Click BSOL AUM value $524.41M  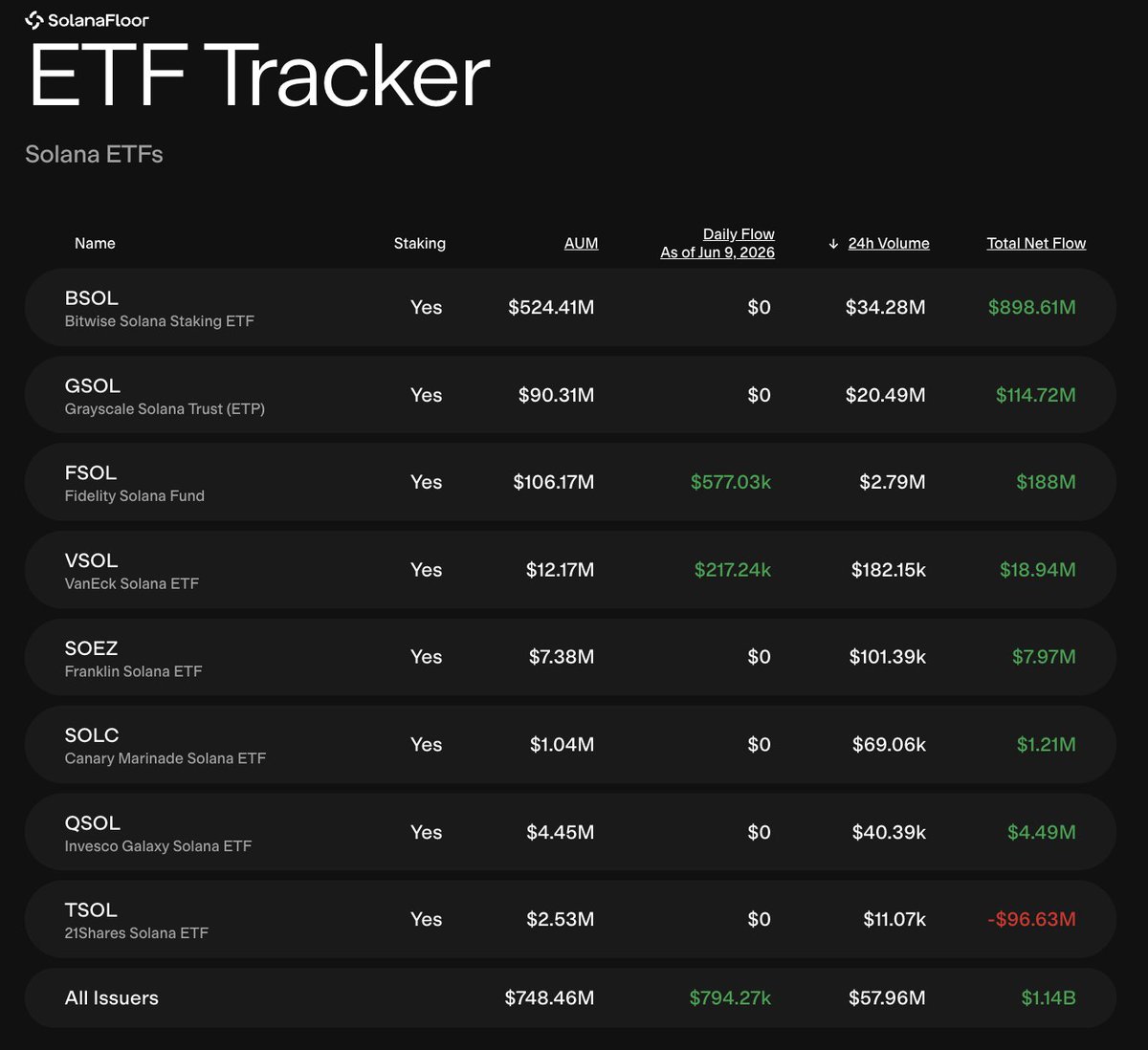point(551,308)
